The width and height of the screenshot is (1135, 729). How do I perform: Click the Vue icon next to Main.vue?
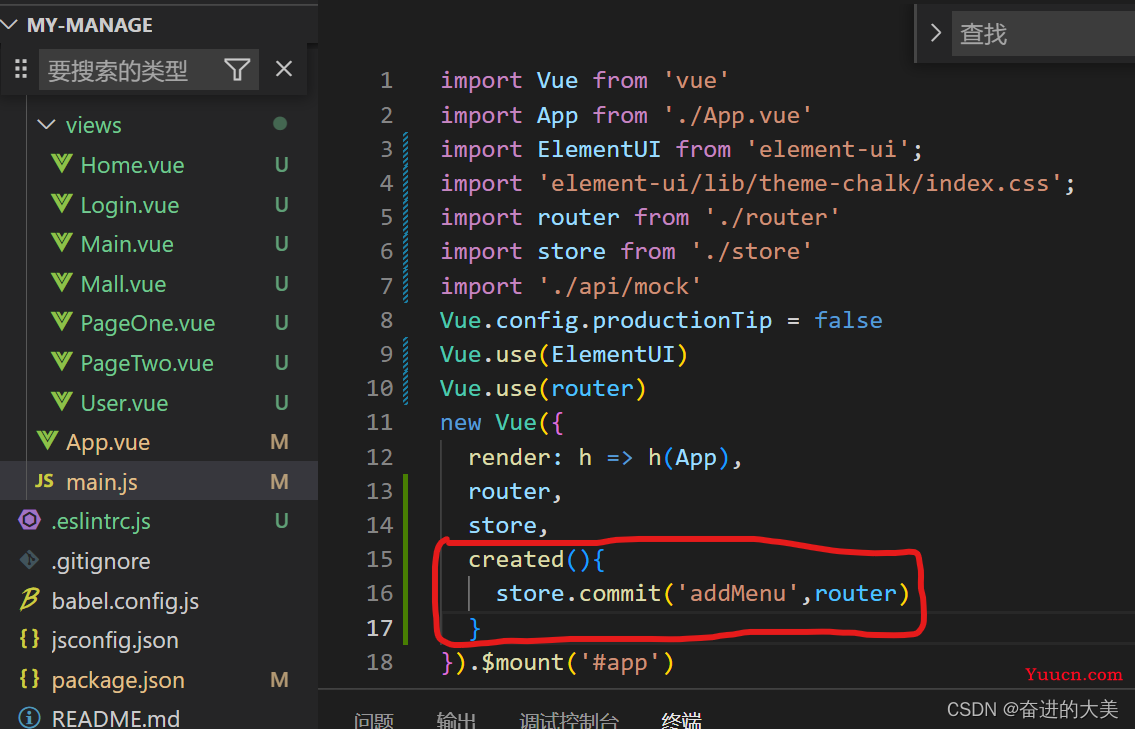[x=62, y=243]
